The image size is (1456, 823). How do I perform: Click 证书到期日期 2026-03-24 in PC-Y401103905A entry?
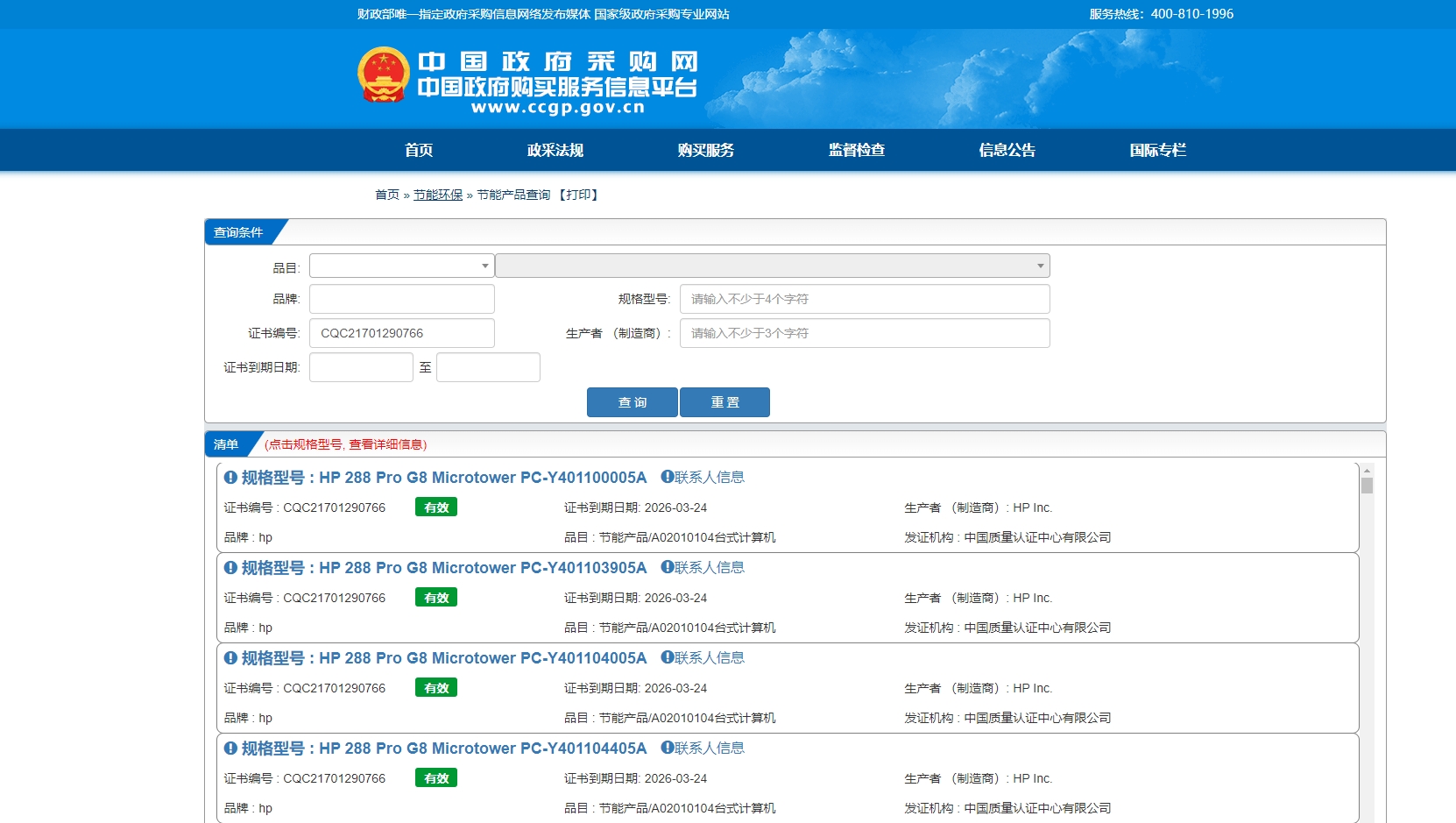[x=635, y=598]
